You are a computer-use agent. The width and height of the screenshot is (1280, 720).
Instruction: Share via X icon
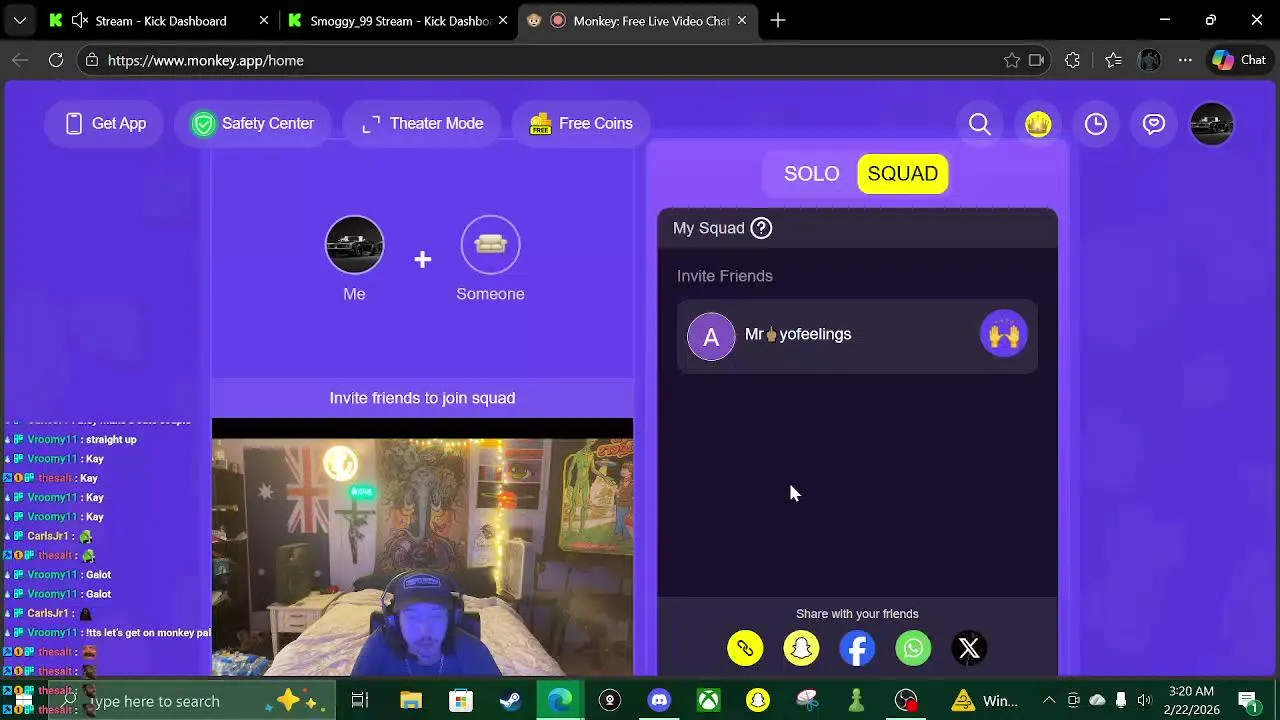click(x=969, y=649)
